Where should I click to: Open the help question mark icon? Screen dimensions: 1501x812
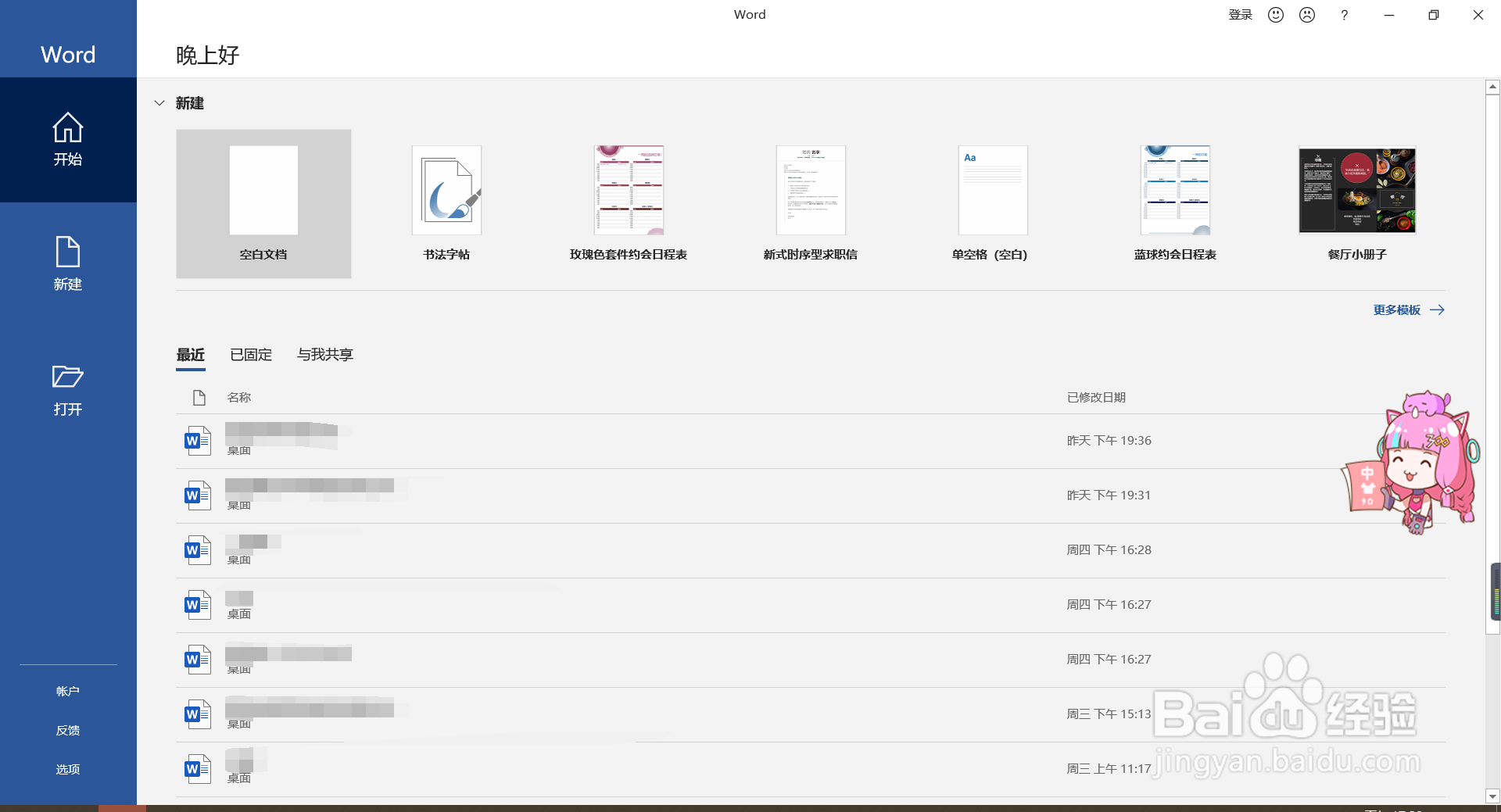pos(1344,15)
